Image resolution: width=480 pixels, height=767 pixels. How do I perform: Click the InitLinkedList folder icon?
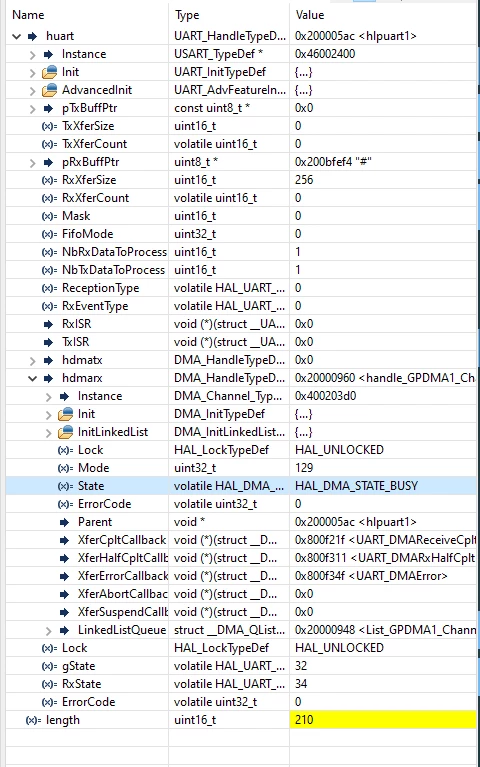coord(66,432)
